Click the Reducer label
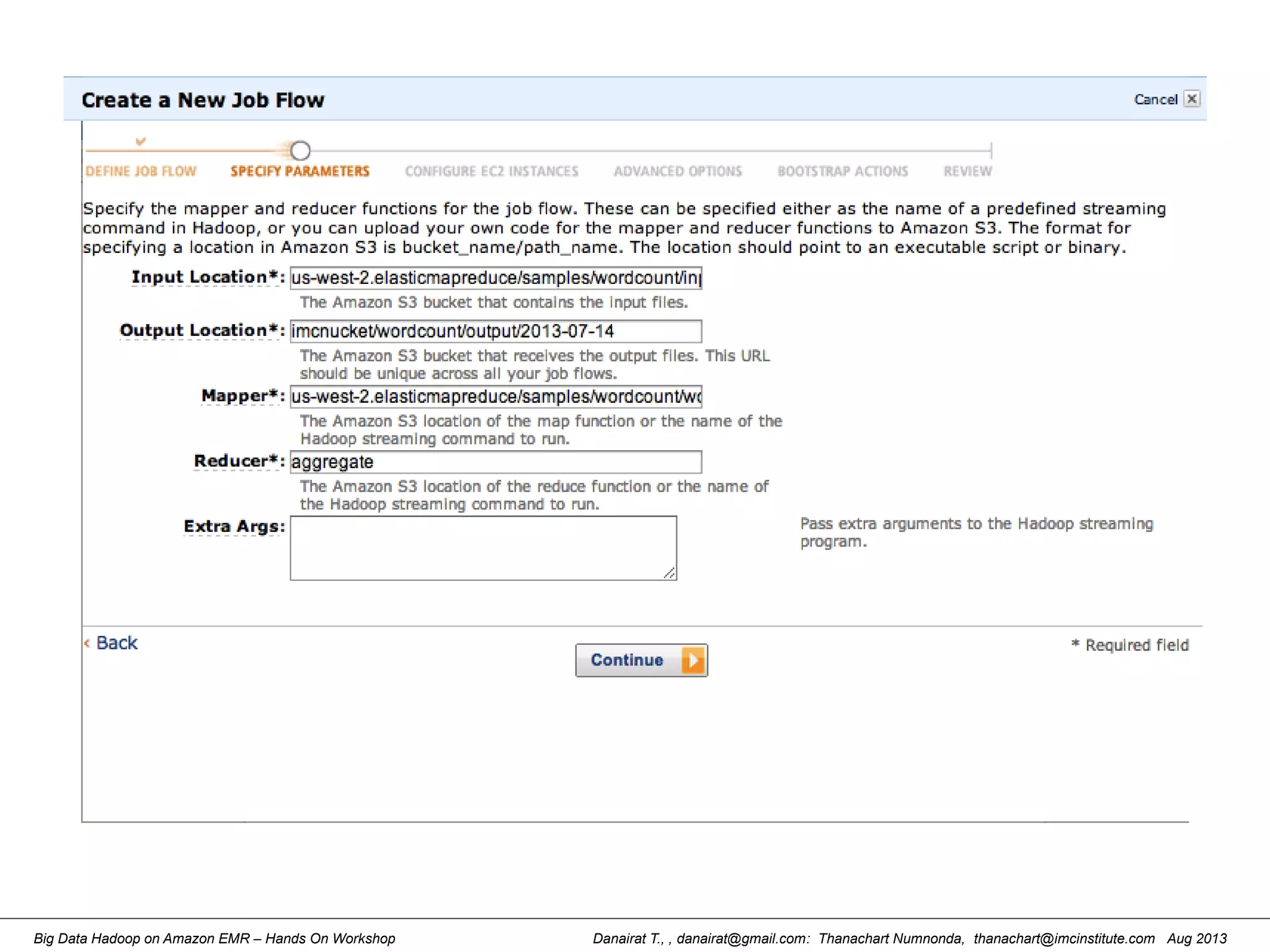The image size is (1270, 952). 239,461
